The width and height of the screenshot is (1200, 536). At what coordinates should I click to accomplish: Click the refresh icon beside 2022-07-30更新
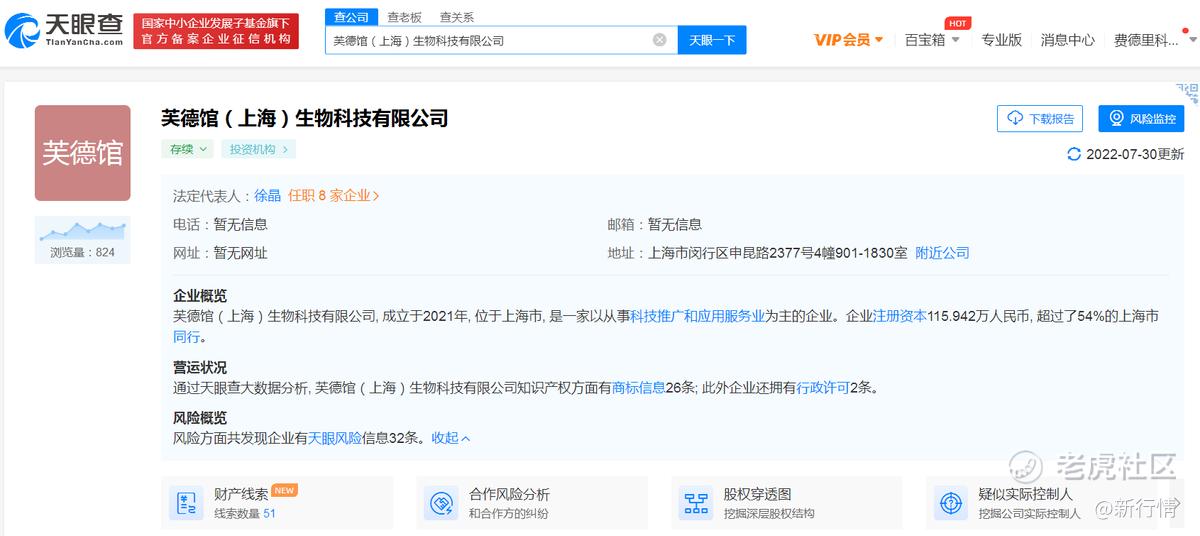(x=1074, y=154)
